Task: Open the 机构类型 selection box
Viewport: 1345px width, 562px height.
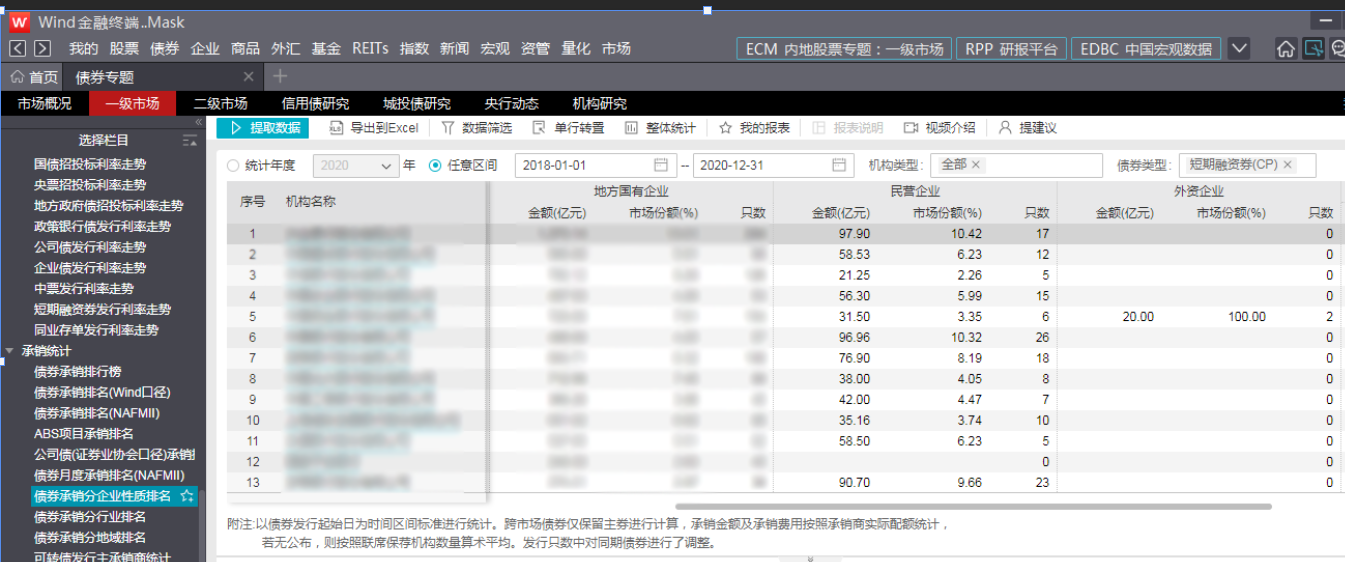Action: pyautogui.click(x=1016, y=166)
